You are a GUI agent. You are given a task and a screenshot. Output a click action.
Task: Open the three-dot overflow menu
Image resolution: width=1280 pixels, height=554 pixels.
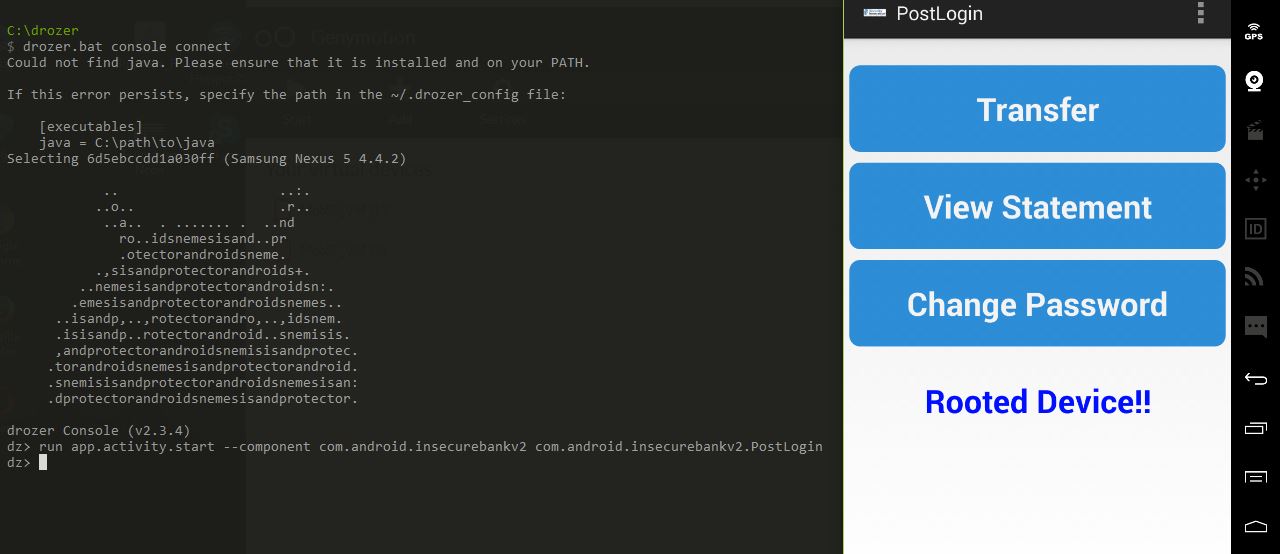(1200, 13)
